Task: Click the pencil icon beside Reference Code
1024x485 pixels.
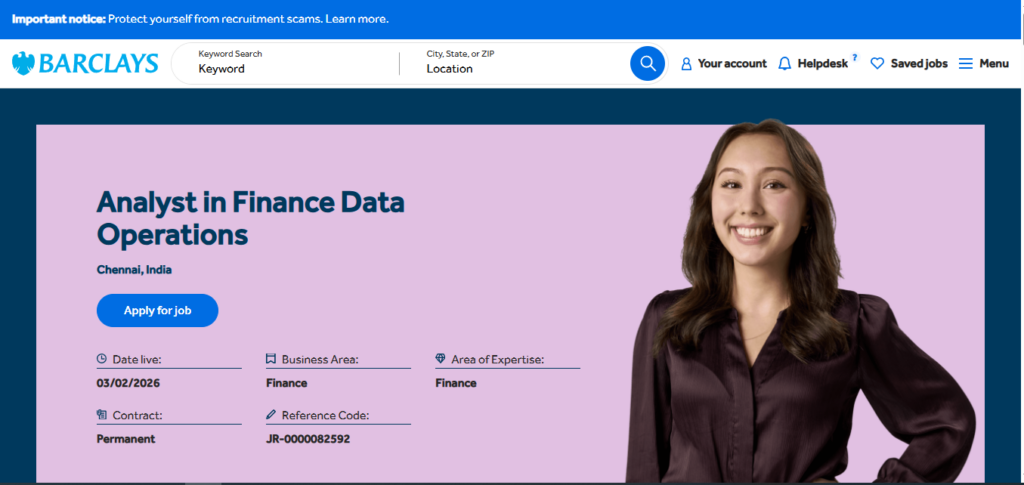Action: point(271,415)
